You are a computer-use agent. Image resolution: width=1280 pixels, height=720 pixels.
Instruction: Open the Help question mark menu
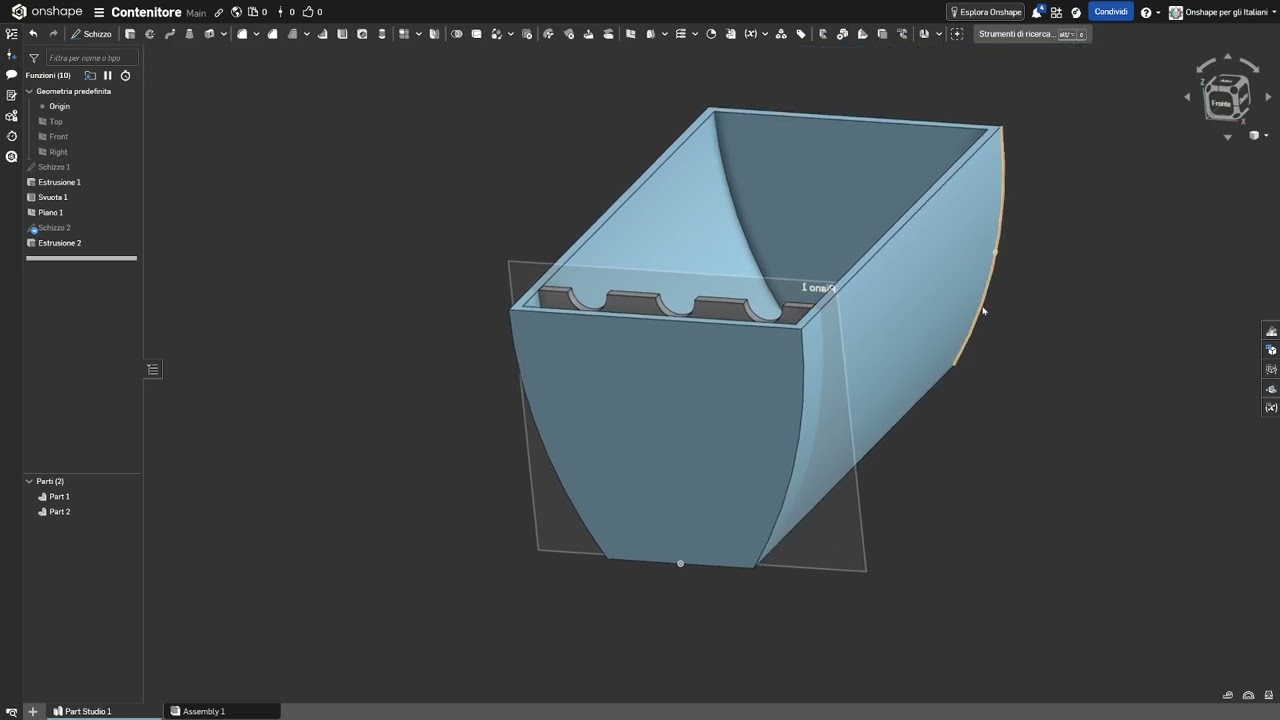pyautogui.click(x=1147, y=12)
